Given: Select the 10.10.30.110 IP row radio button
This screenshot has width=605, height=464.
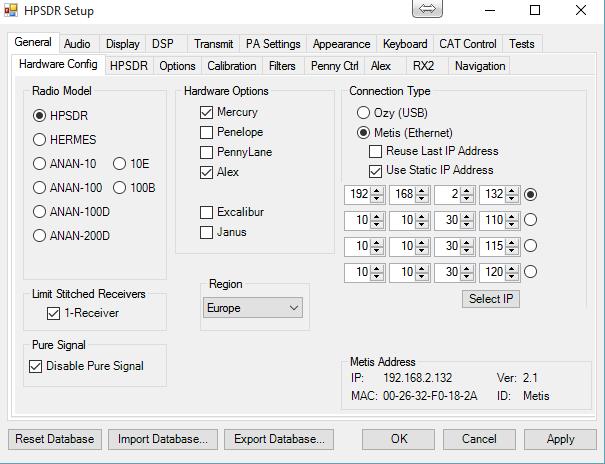Looking at the screenshot, I should (531, 220).
